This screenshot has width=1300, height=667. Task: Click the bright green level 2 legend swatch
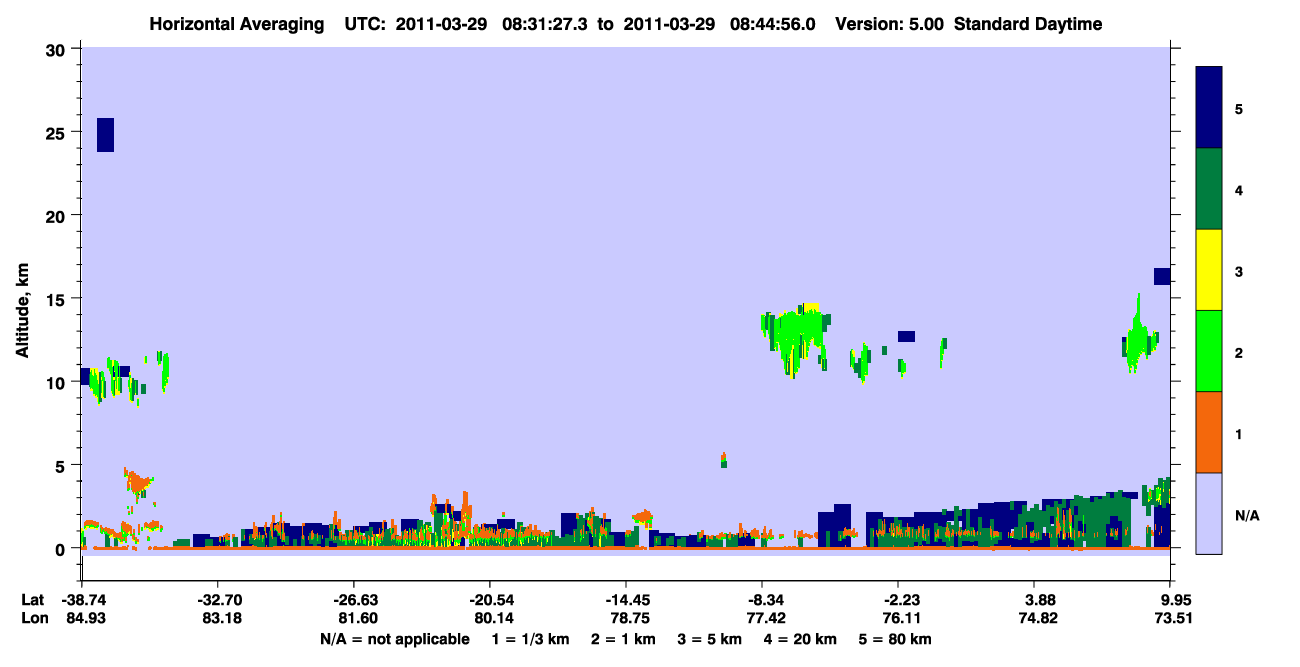pos(1209,351)
